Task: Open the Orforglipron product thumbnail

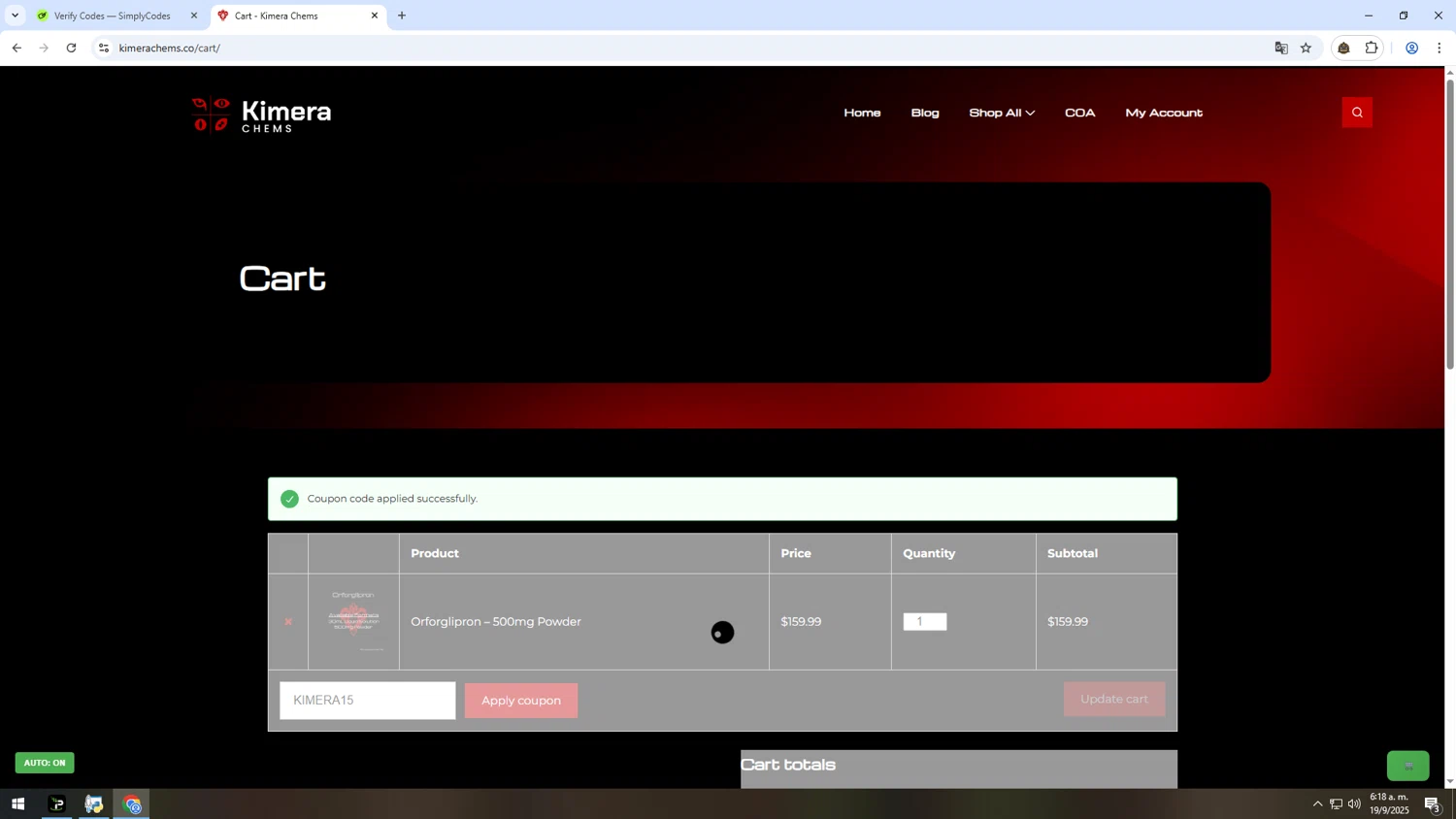Action: pyautogui.click(x=353, y=621)
